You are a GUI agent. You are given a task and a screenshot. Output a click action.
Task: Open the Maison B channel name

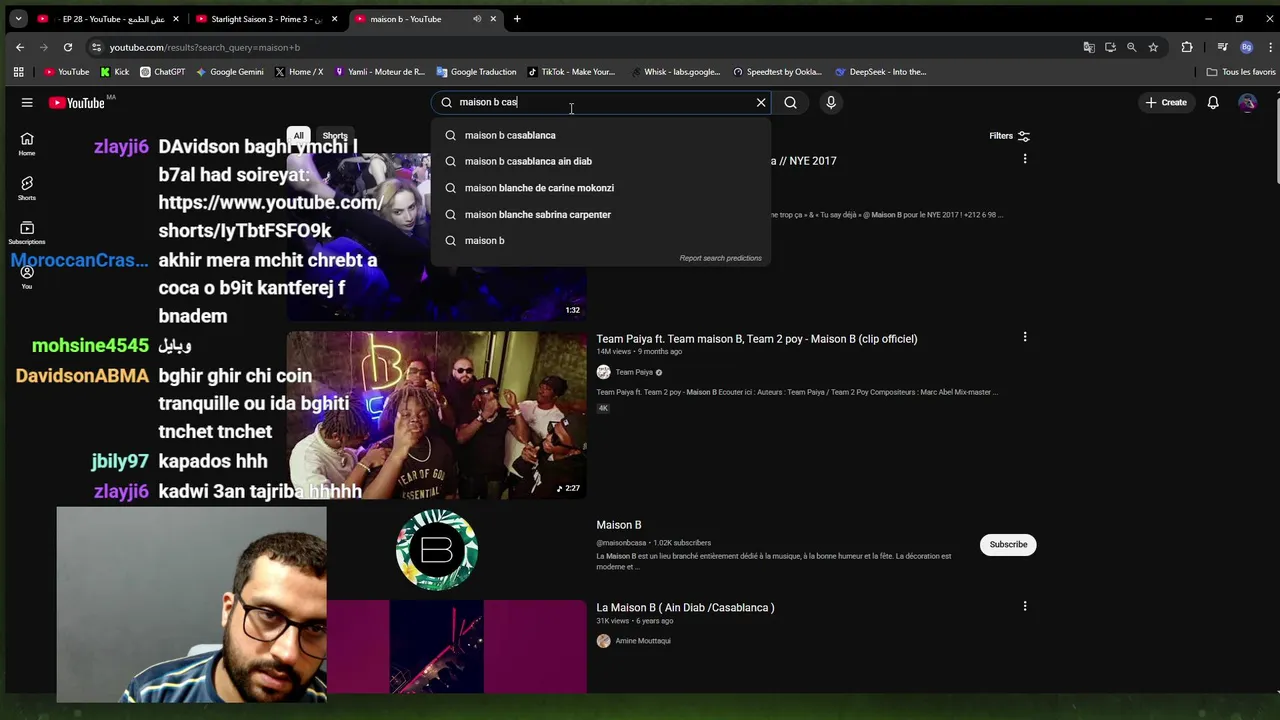[619, 525]
